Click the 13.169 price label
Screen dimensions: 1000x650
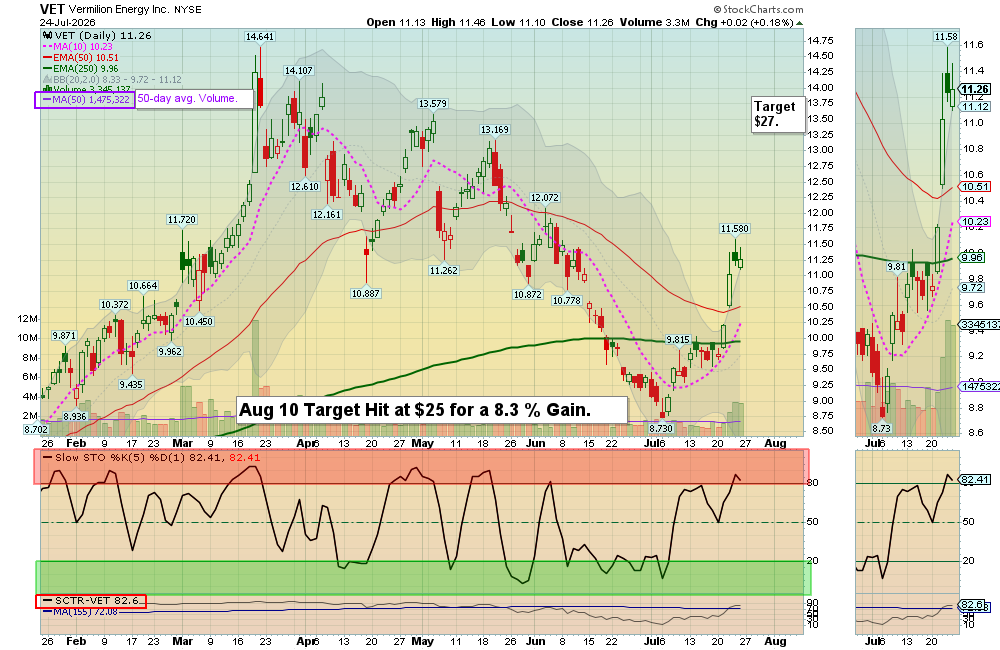494,129
